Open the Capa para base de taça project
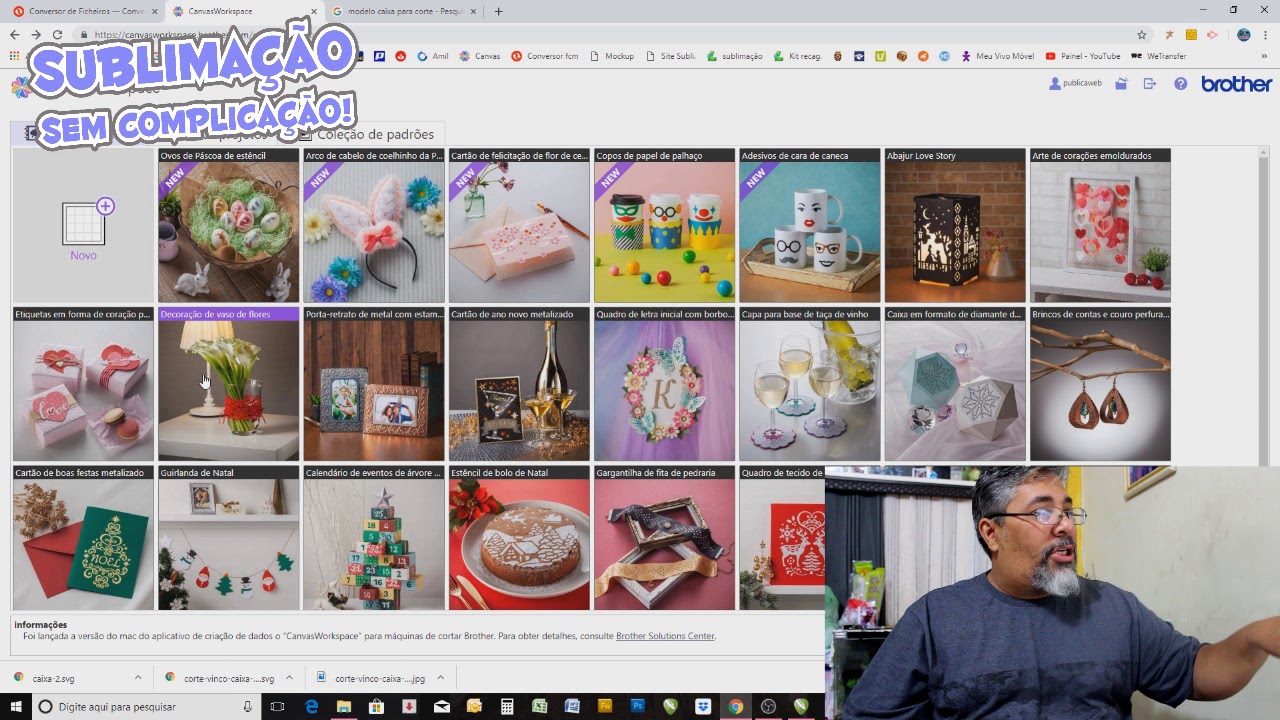The image size is (1280, 720). coord(810,384)
